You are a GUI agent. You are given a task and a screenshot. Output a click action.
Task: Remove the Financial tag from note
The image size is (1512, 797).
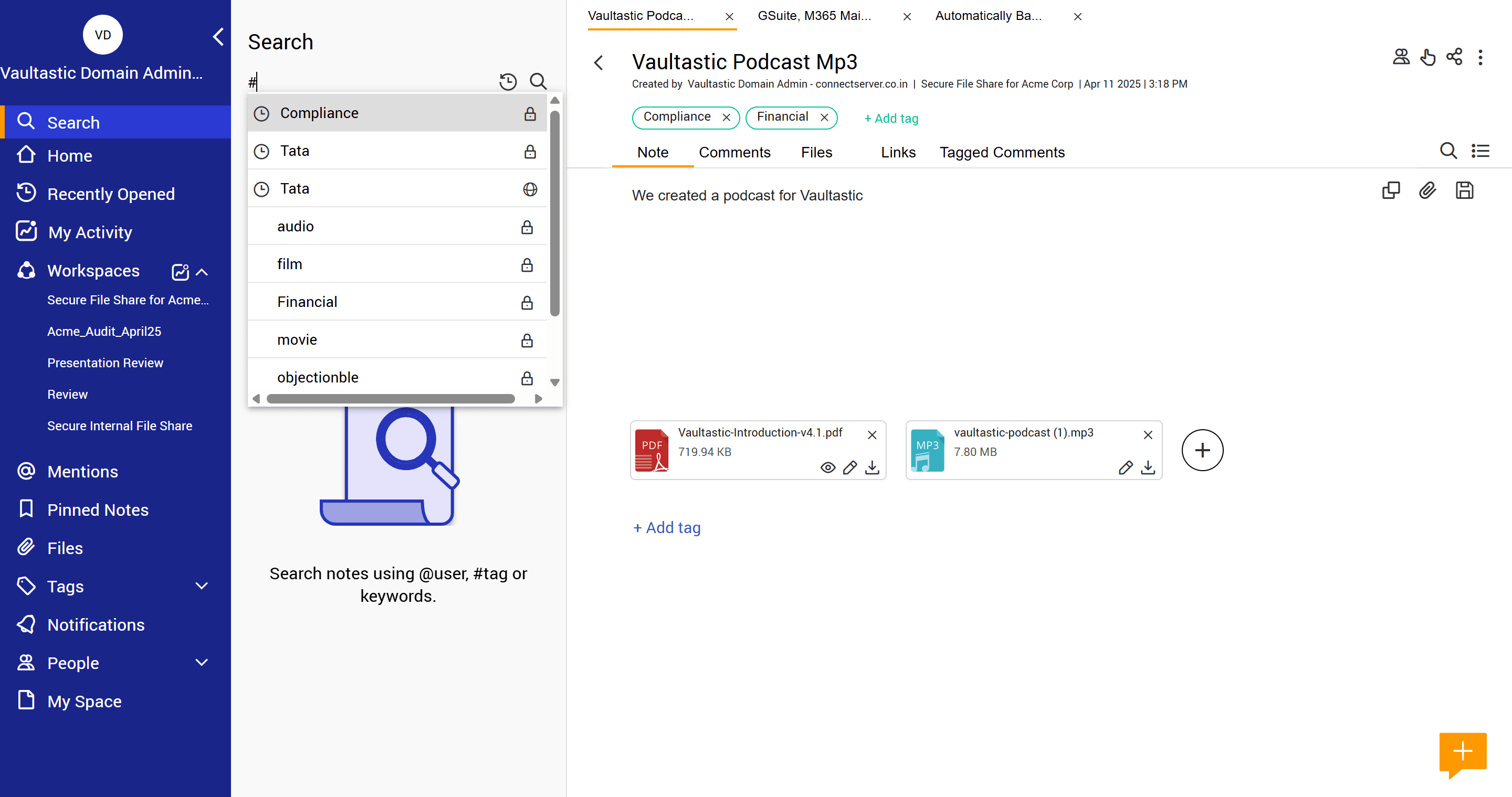(824, 118)
